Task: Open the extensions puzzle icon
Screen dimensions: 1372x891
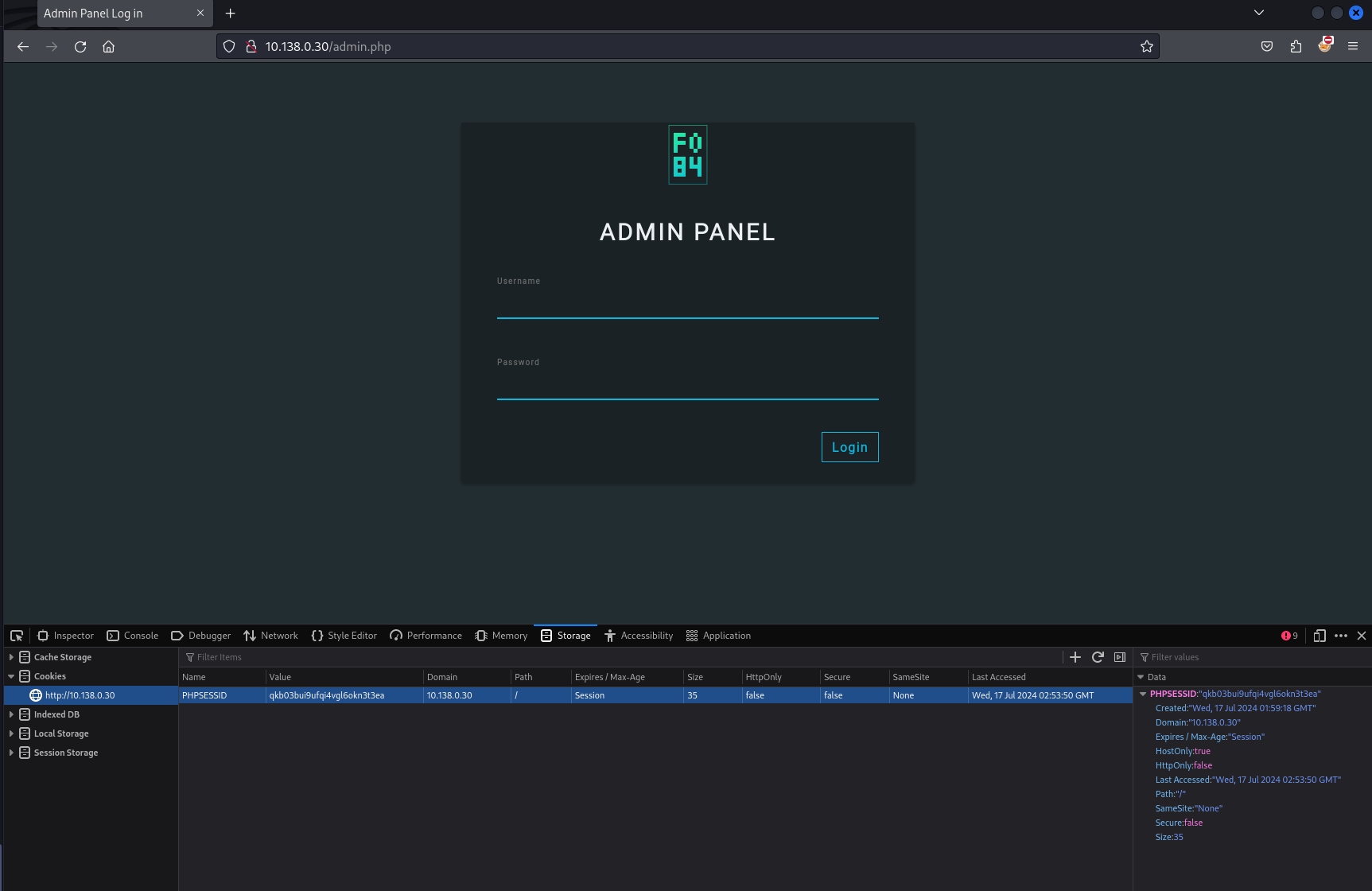Action: (1296, 47)
